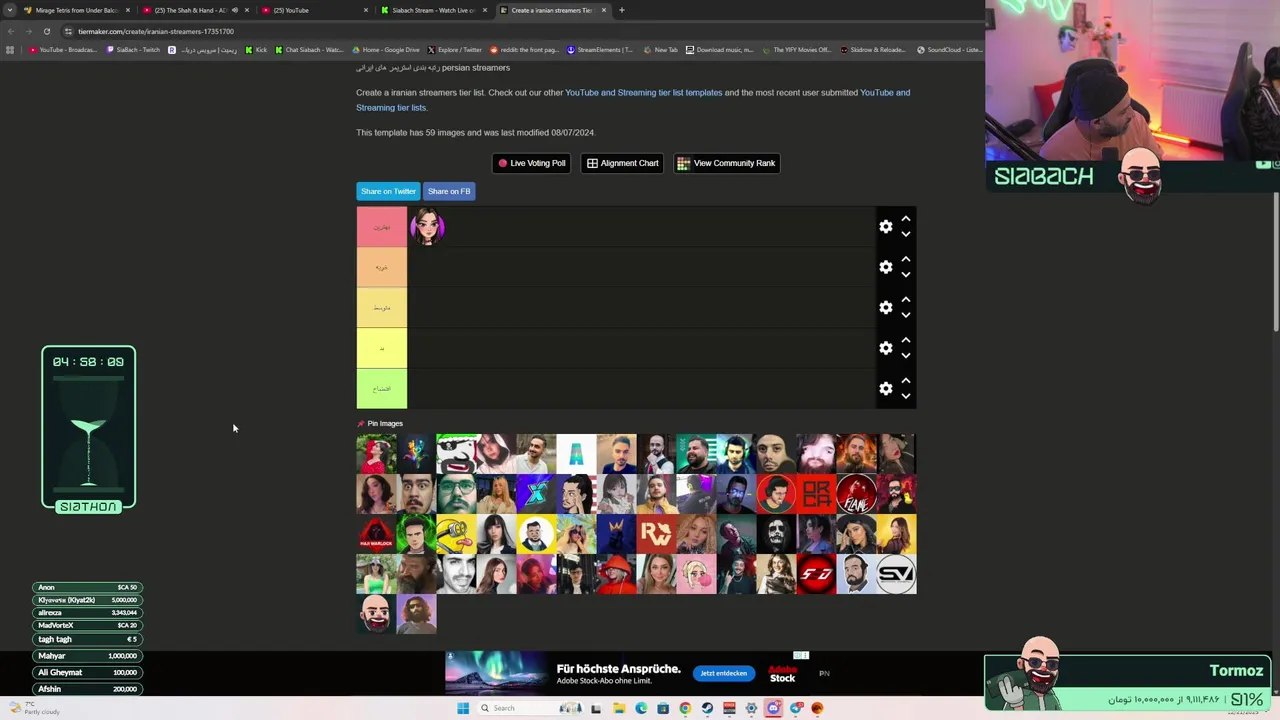
Task: Move the red top tier row up
Action: pos(905,218)
